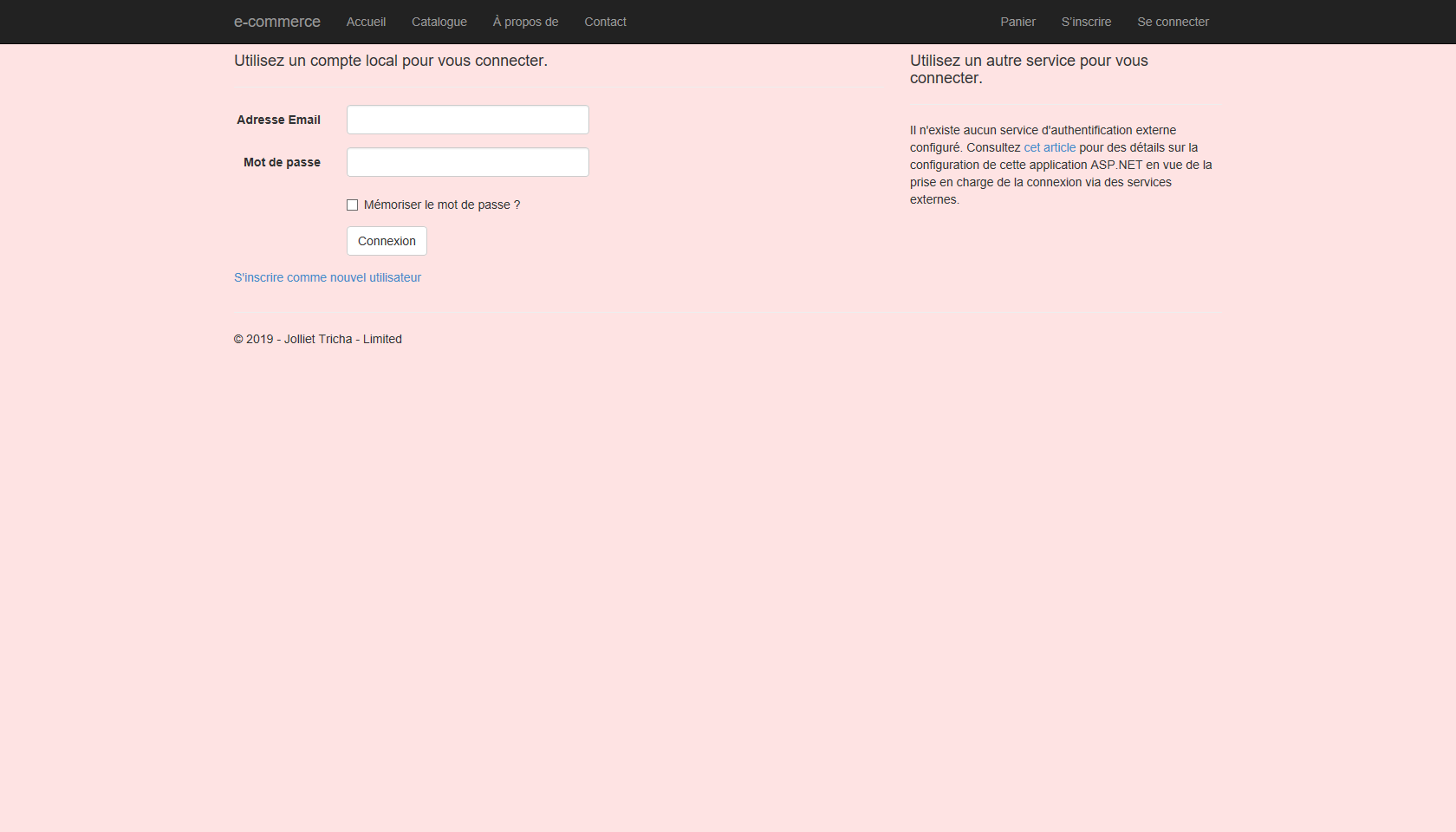Tick the Mémoriser le mot de passe checkbox

[352, 205]
